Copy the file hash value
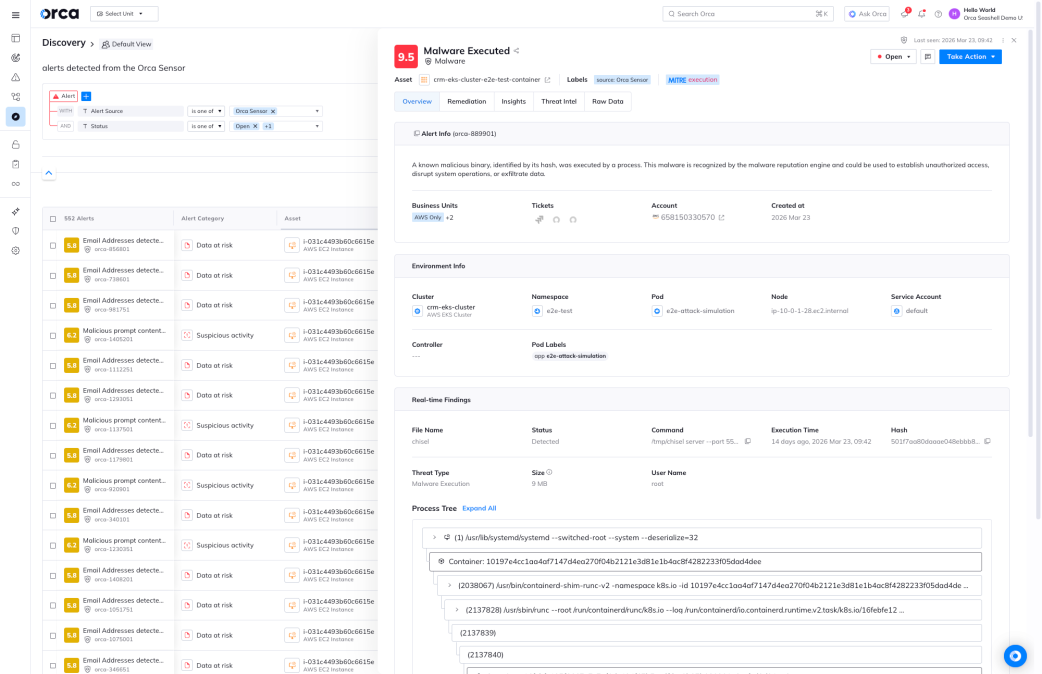The width and height of the screenshot is (1042, 674). click(987, 441)
